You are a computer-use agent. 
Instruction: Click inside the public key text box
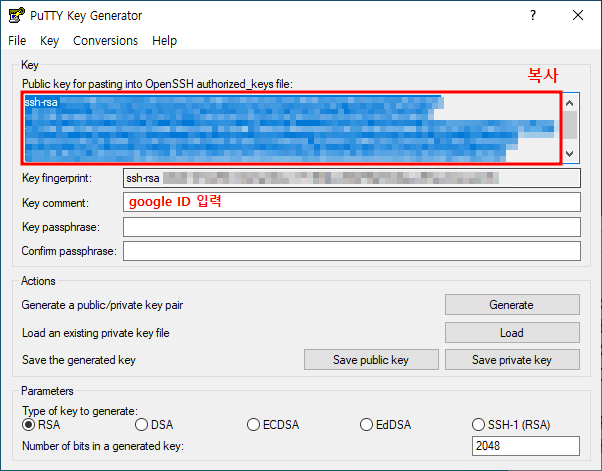[x=291, y=128]
